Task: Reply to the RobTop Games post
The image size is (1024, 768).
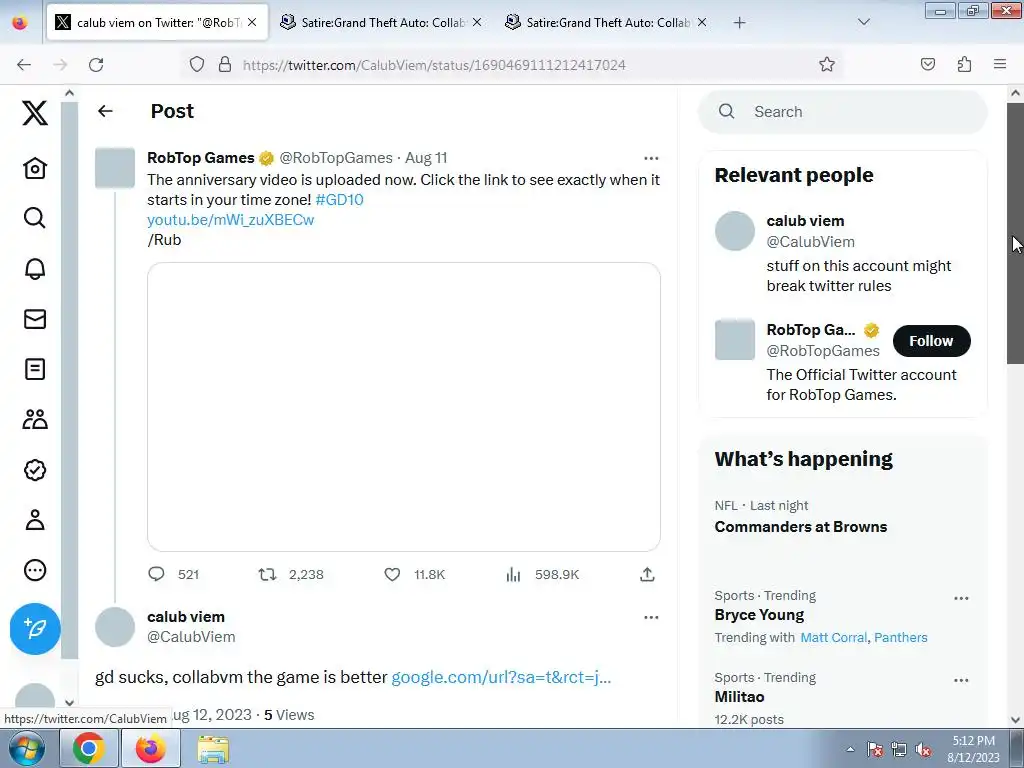Action: (156, 574)
